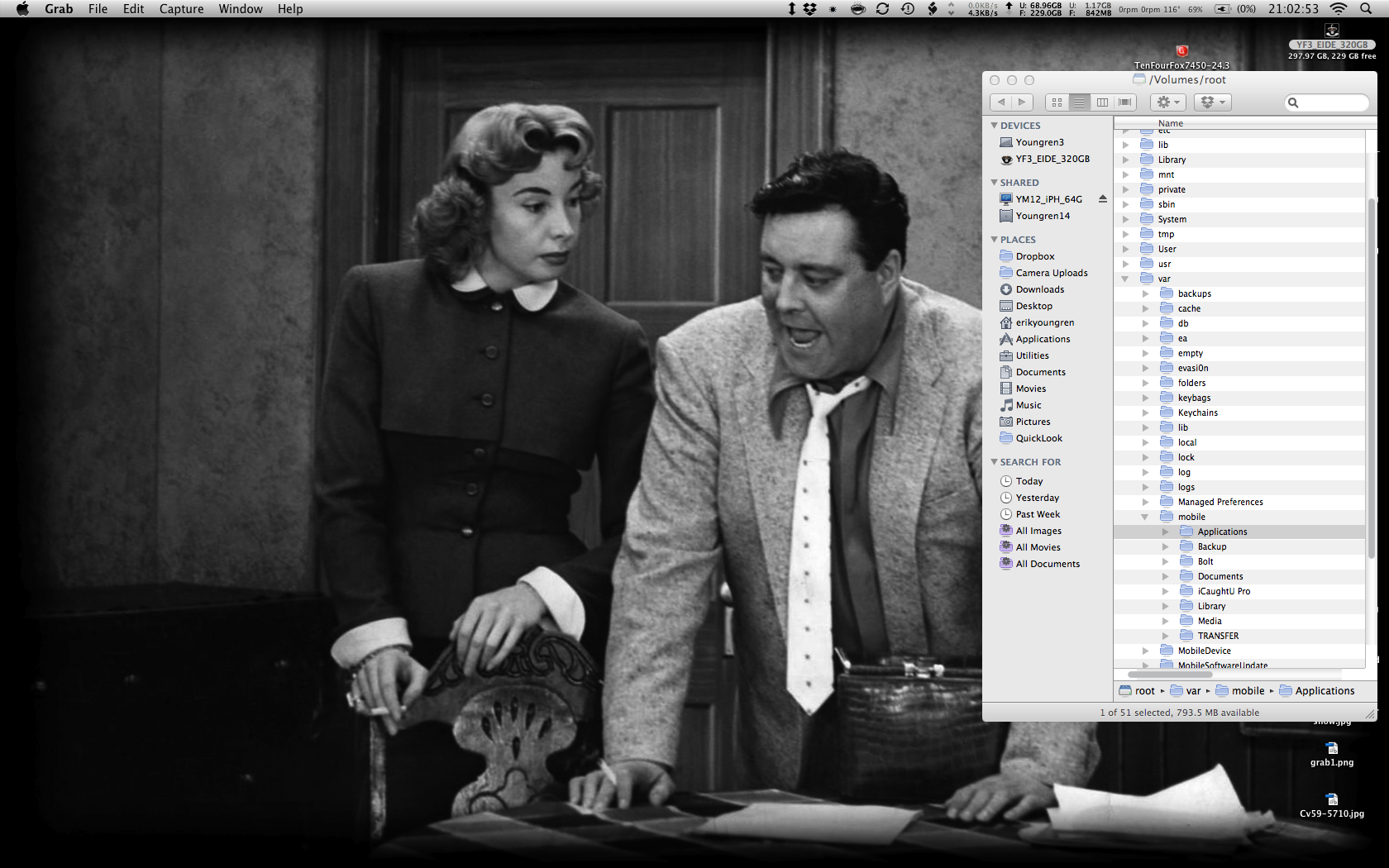Select the iCaughtU Pro folder row
1389x868 pixels.
click(1239, 591)
